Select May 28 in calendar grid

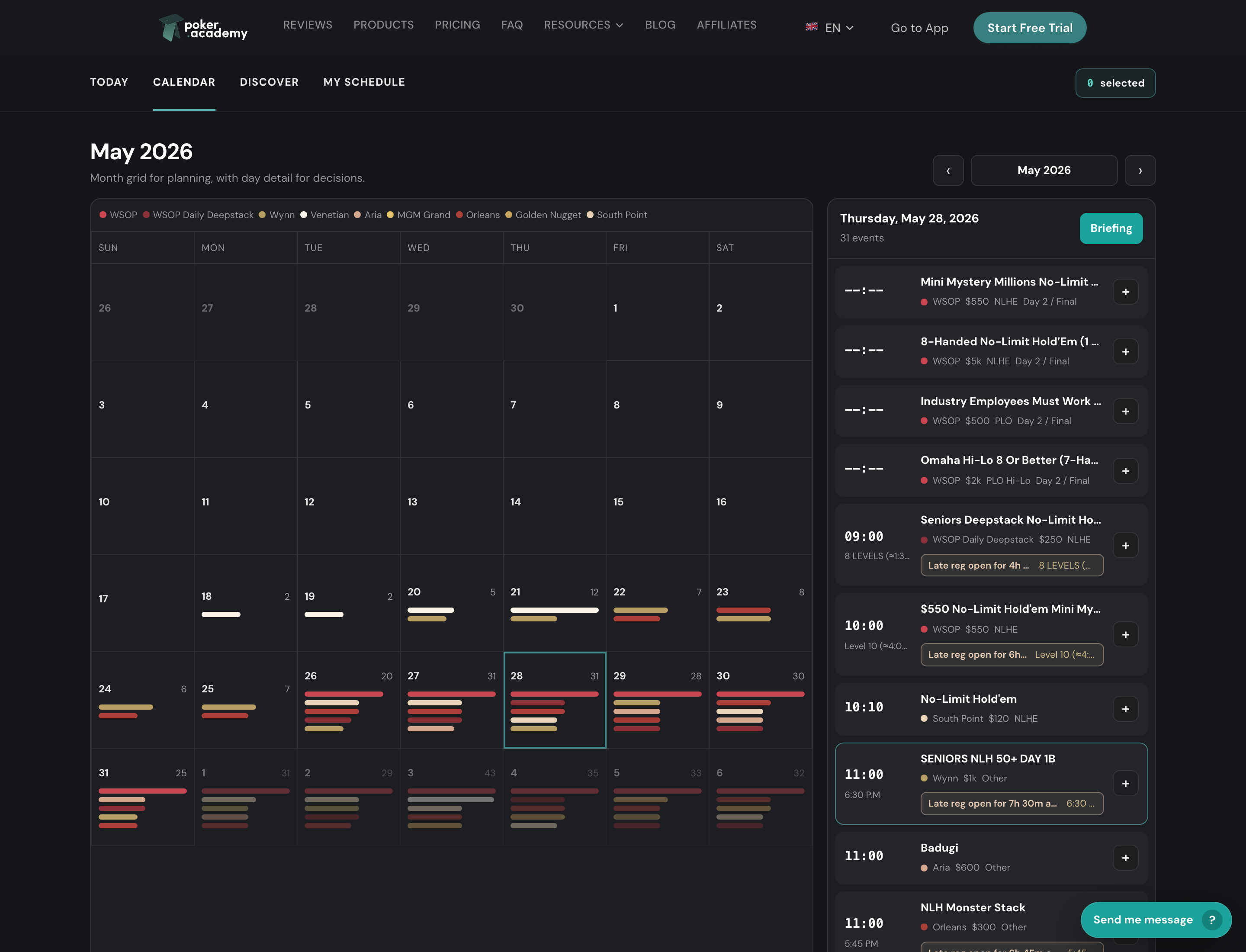coord(555,700)
